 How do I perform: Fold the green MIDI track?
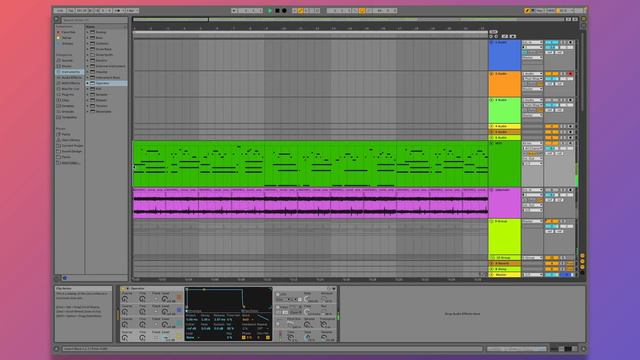492,144
